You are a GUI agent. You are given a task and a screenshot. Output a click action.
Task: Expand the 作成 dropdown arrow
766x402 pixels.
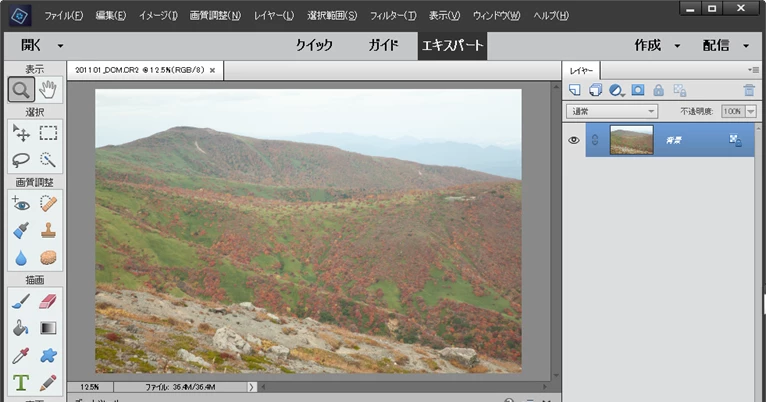[677, 46]
